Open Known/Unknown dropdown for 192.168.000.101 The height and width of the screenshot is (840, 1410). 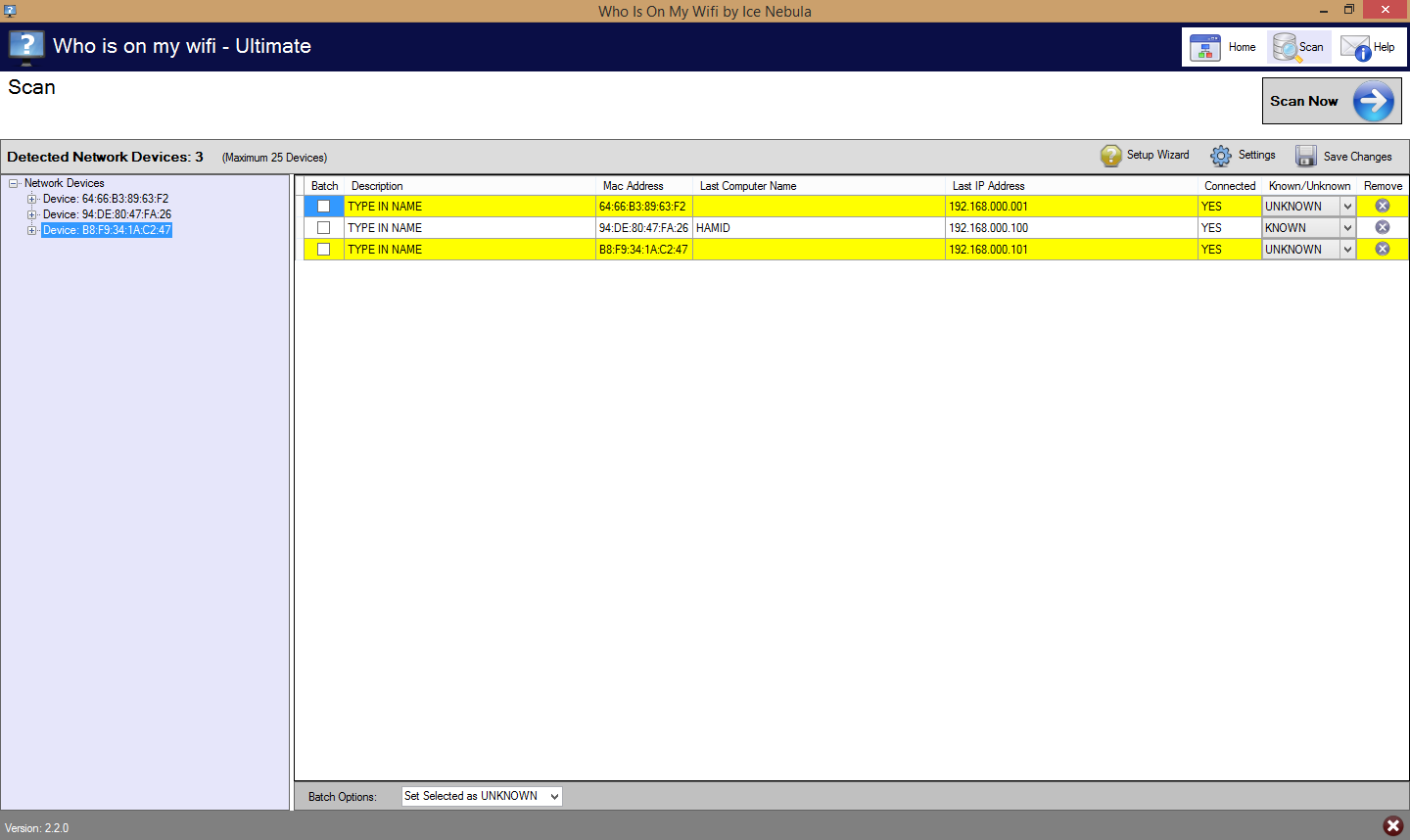click(1347, 250)
